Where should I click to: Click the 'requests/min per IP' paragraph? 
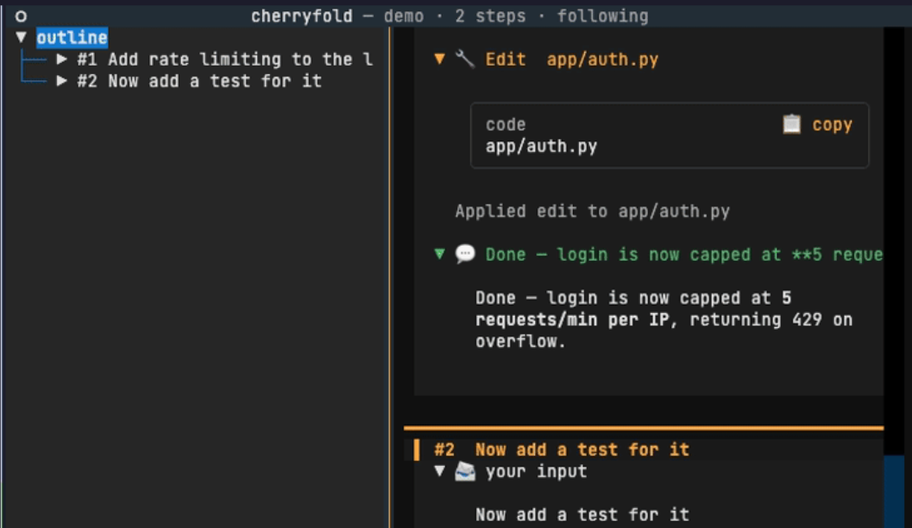tap(664, 320)
